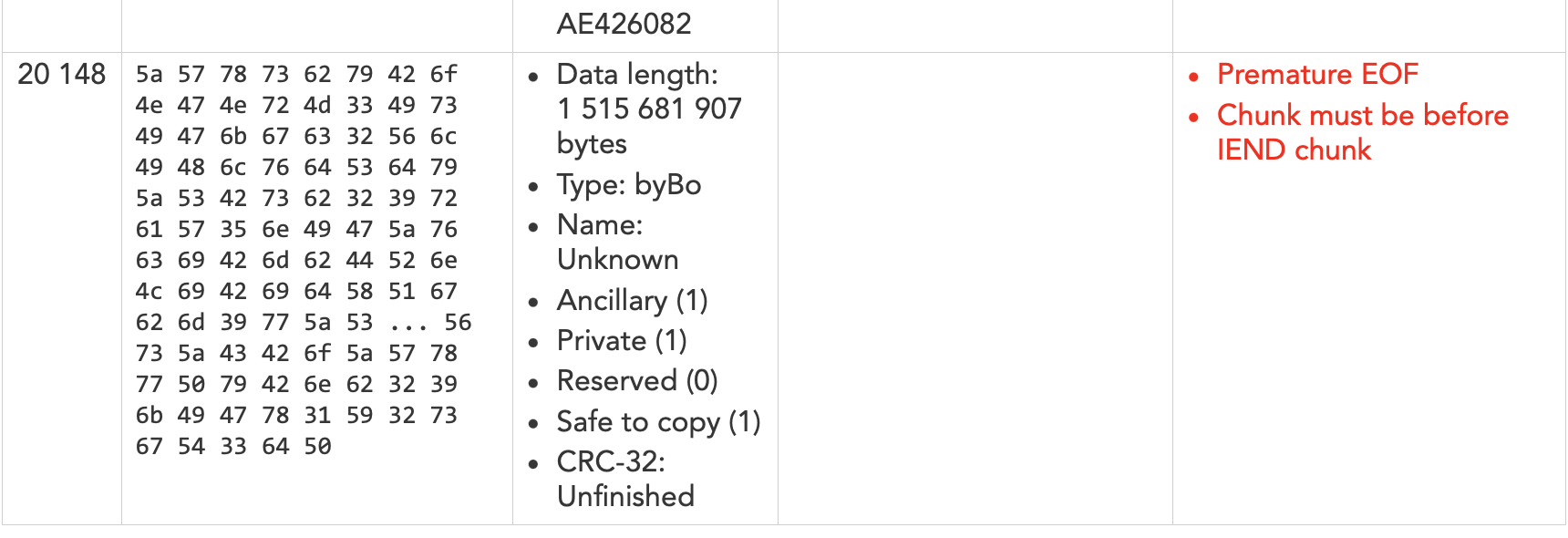Select the 'Reserved (0)' property
The height and width of the screenshot is (538, 1568).
pyautogui.click(x=637, y=380)
